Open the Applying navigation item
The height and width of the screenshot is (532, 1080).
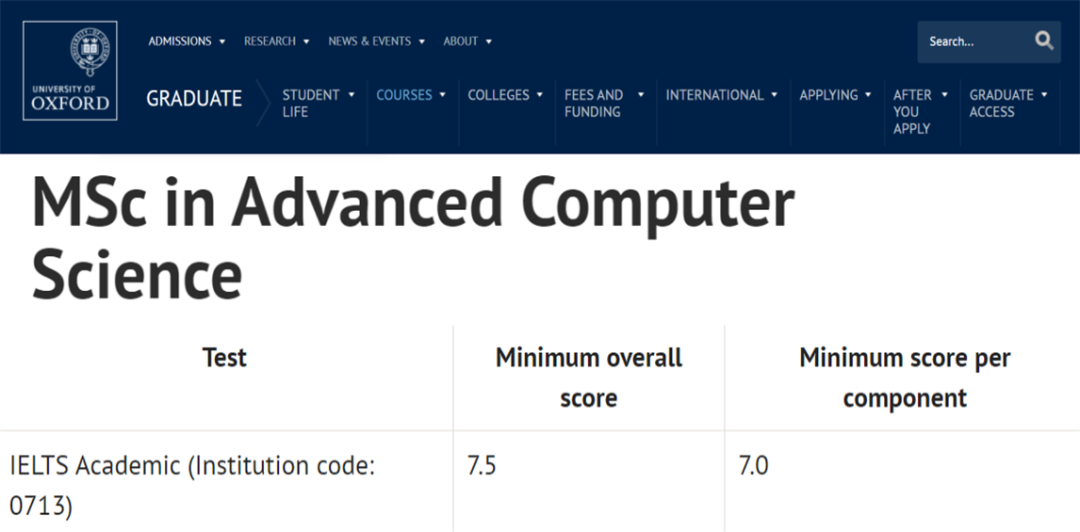pos(829,95)
